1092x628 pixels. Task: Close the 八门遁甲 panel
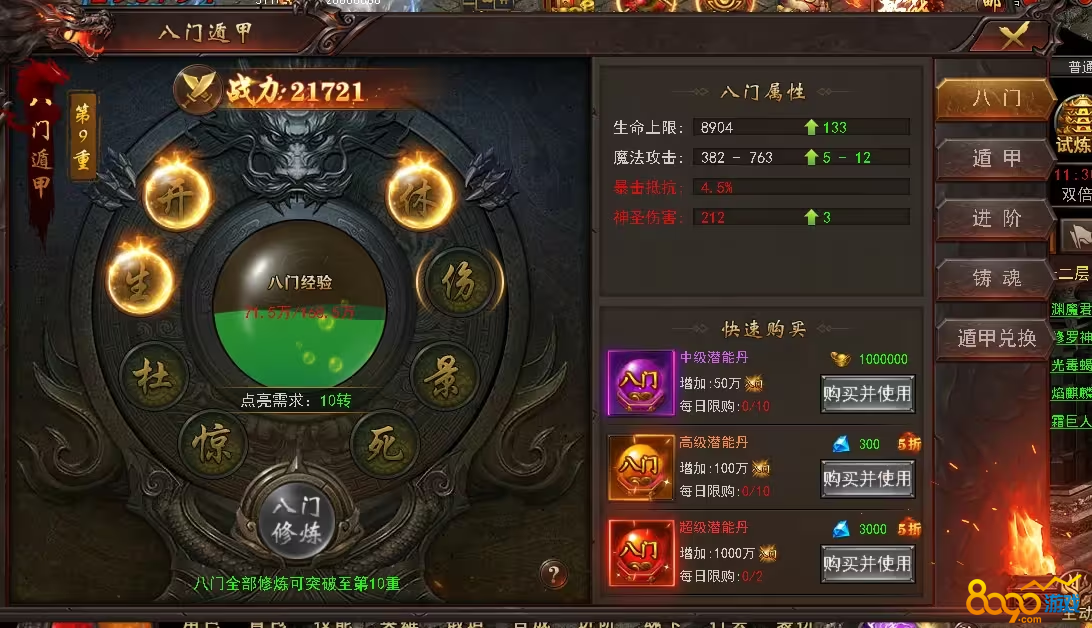point(1013,35)
